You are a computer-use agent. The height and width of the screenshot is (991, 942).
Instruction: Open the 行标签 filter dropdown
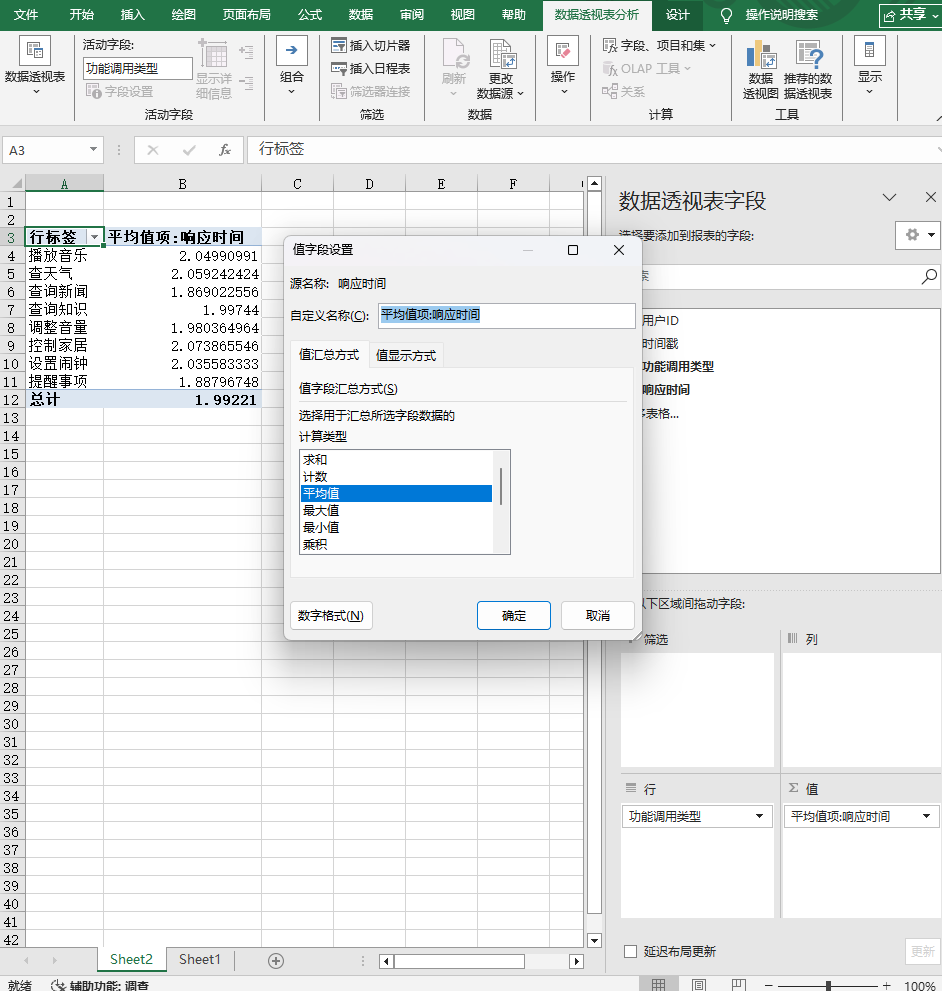point(95,237)
